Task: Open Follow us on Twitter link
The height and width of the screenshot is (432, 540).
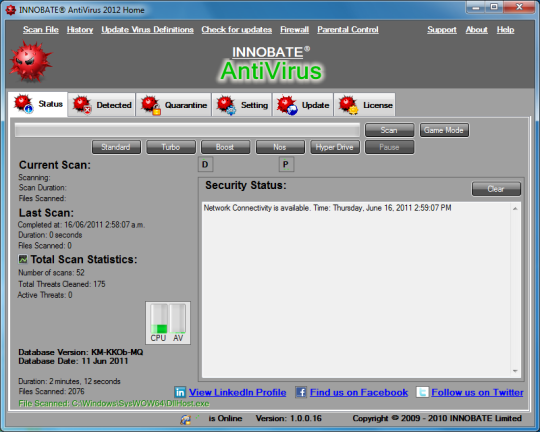Action: (x=477, y=392)
